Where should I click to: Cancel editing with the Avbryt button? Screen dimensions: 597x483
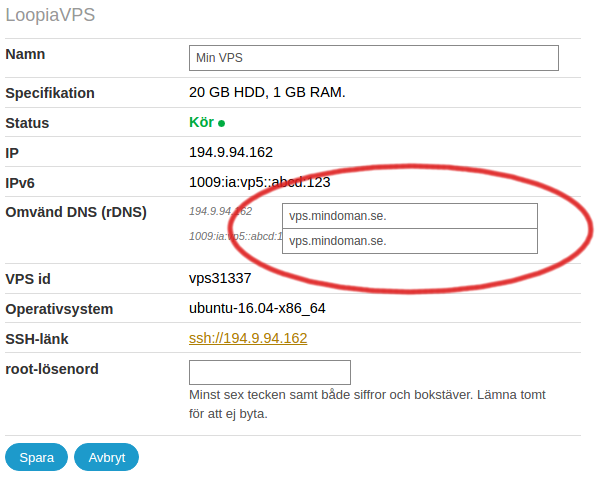(106, 457)
